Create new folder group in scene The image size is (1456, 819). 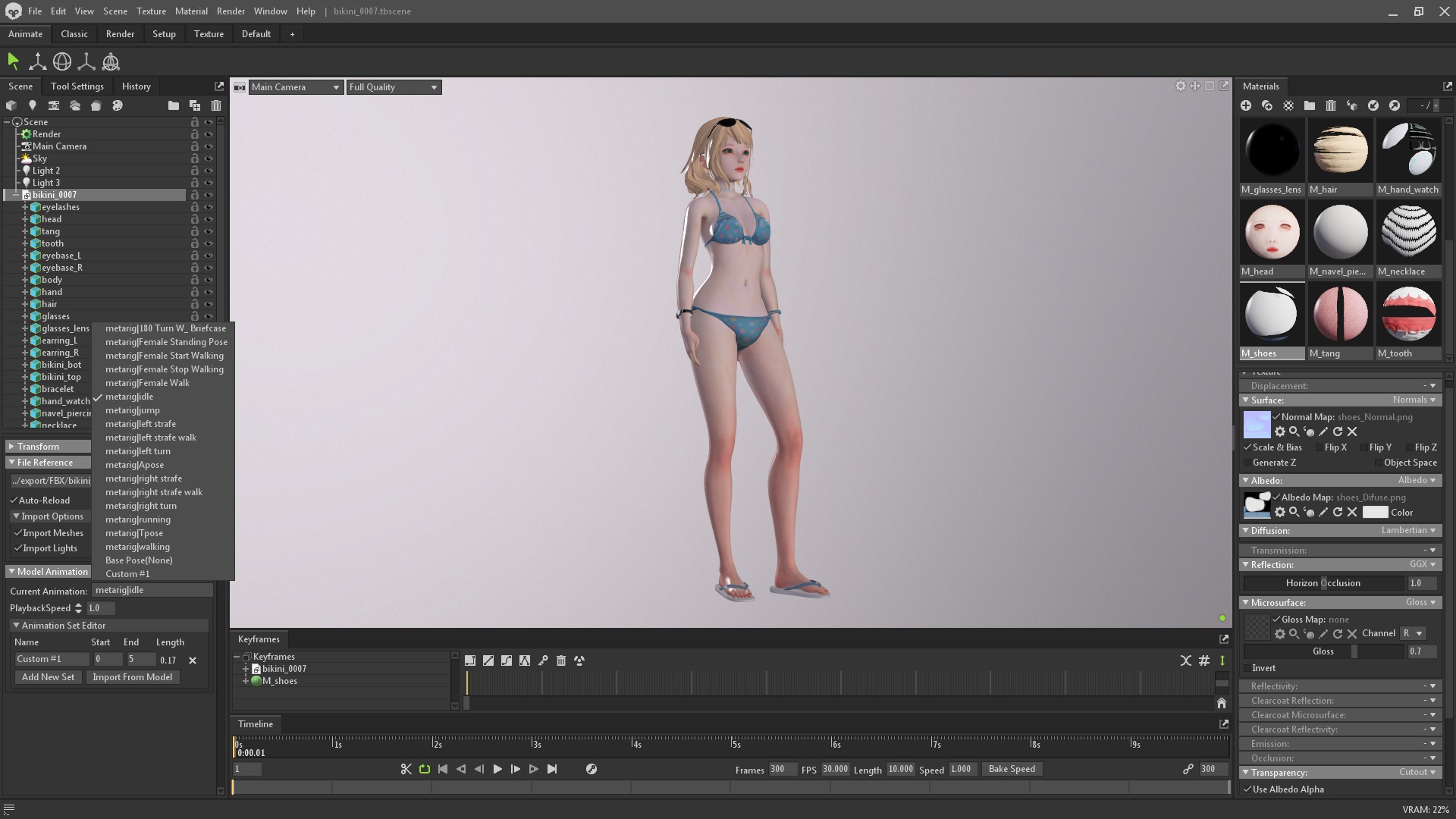(174, 105)
